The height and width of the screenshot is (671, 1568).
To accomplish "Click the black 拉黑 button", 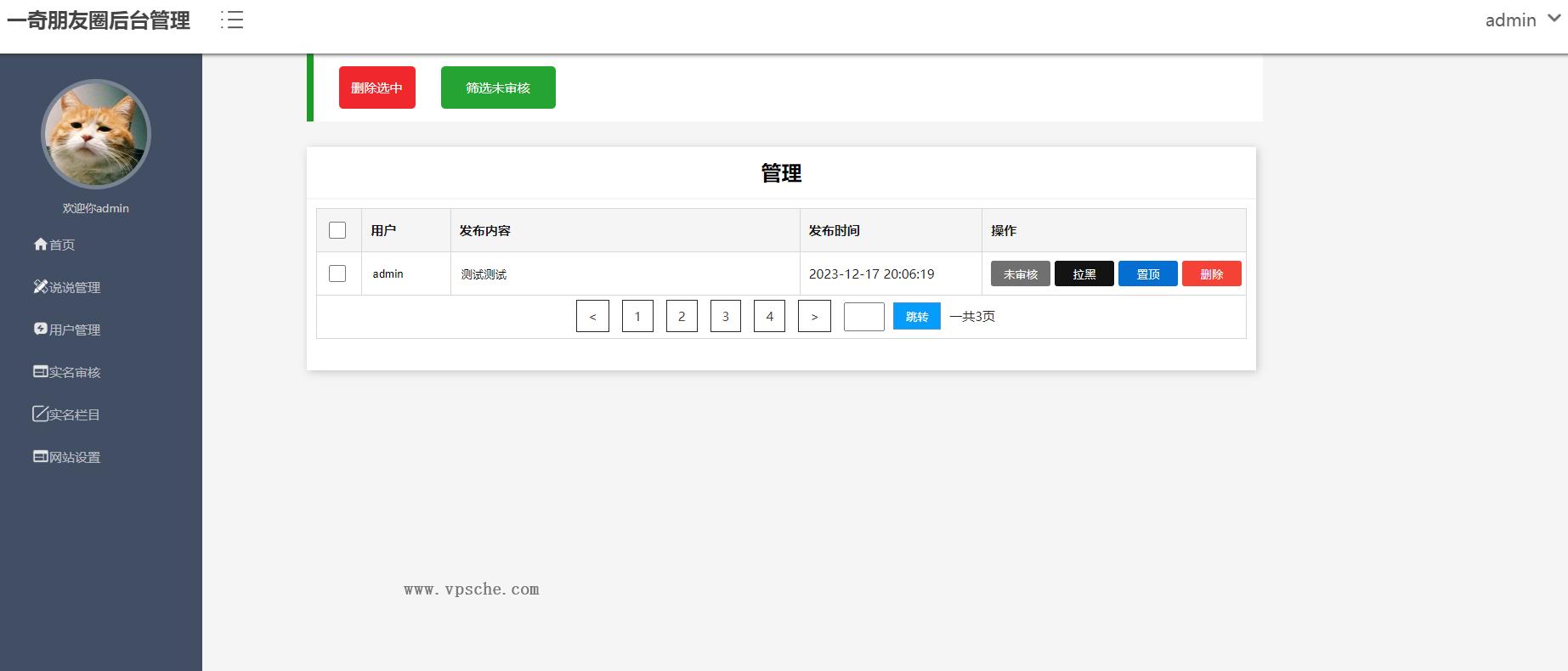I will tap(1084, 273).
